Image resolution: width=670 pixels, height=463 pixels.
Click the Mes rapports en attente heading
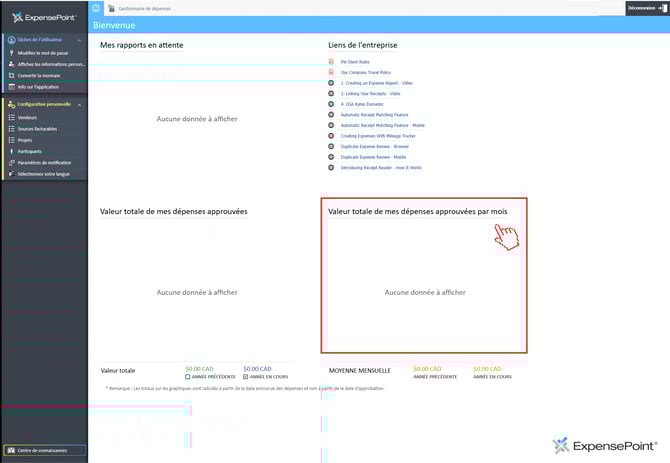click(141, 45)
